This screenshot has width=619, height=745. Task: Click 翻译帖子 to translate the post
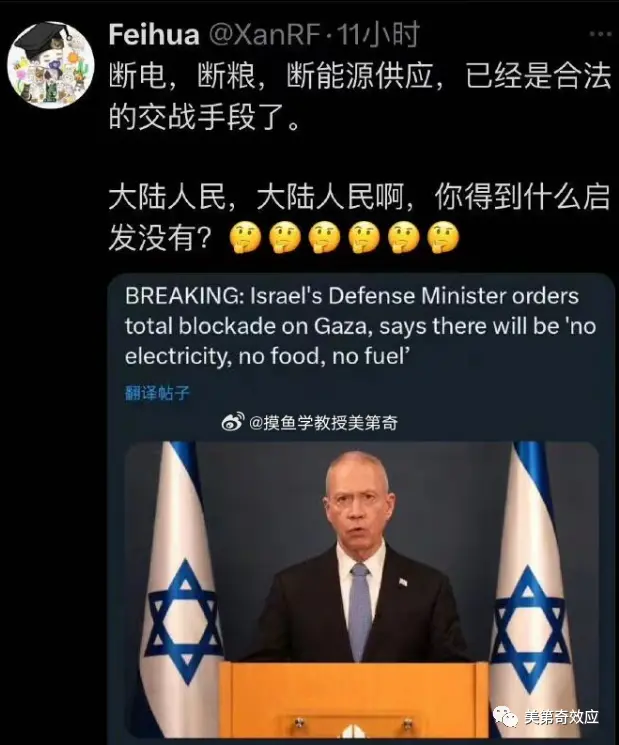tap(157, 393)
